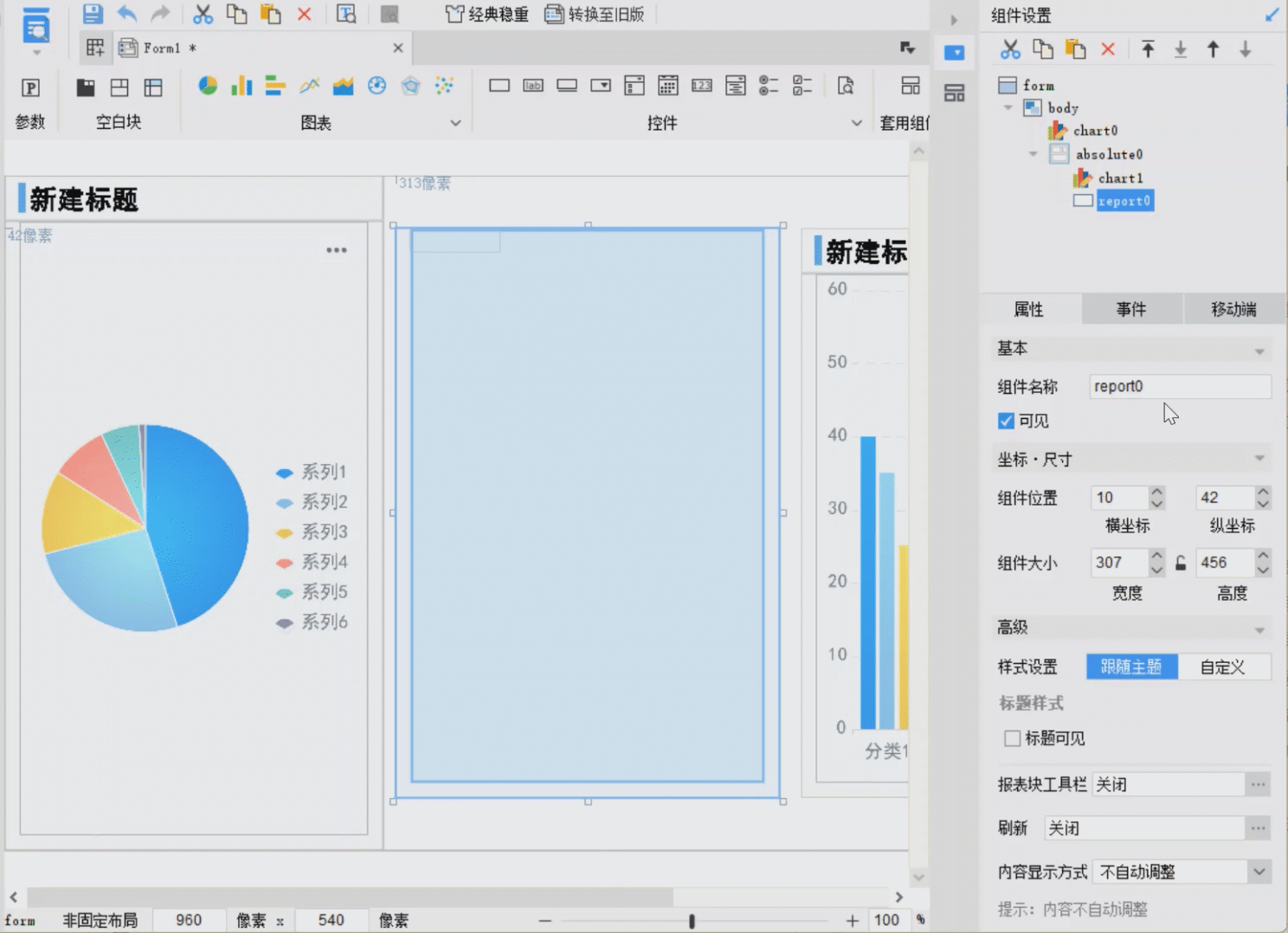Add the parameter panel via the P icon

(30, 87)
